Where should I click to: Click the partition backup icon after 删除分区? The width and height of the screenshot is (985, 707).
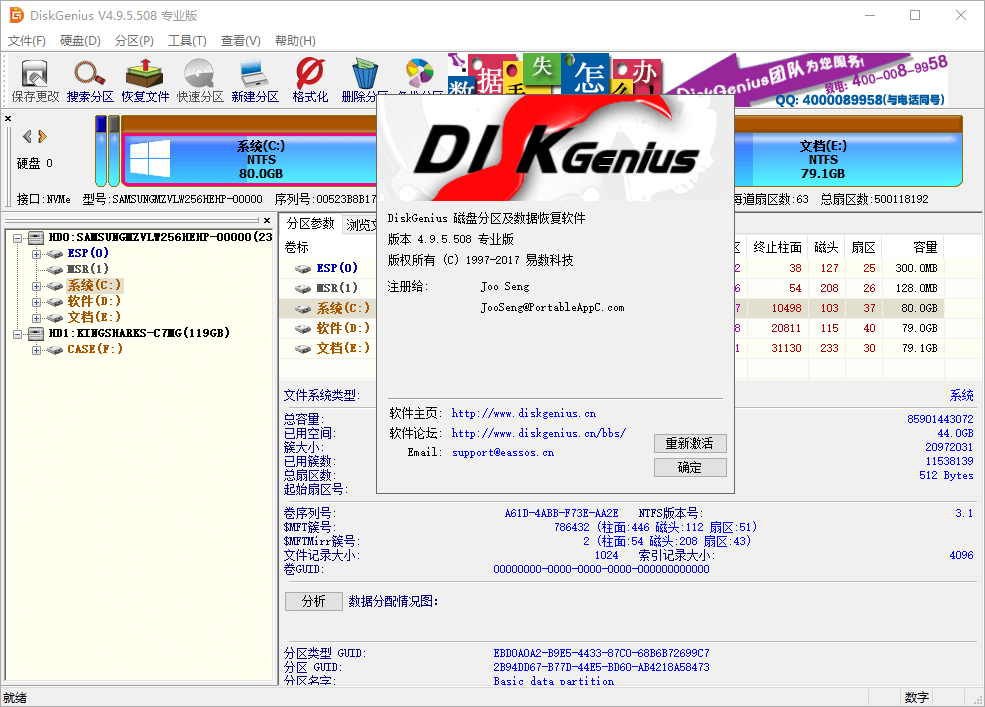[418, 72]
